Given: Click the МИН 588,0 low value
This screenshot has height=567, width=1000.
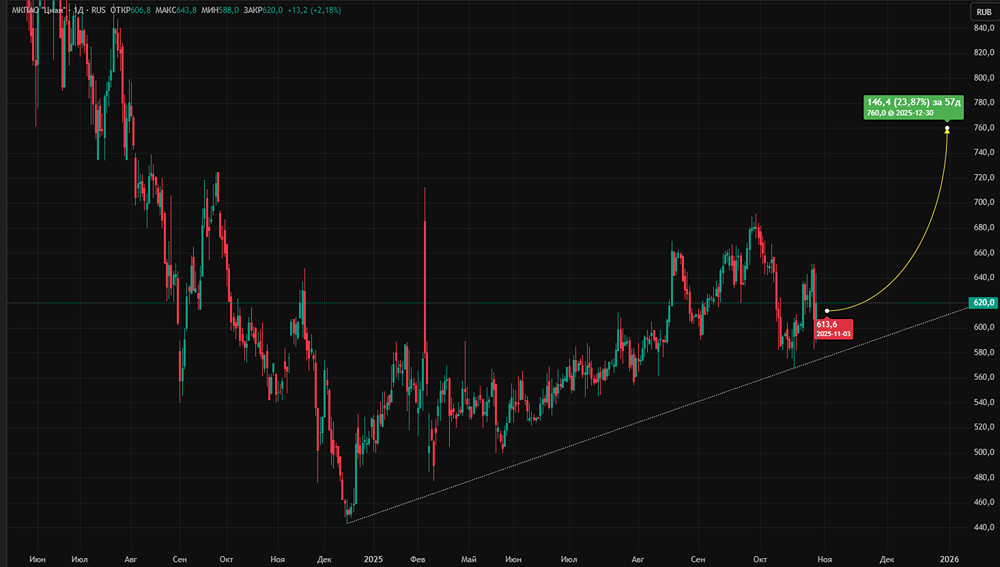Looking at the screenshot, I should (220, 10).
